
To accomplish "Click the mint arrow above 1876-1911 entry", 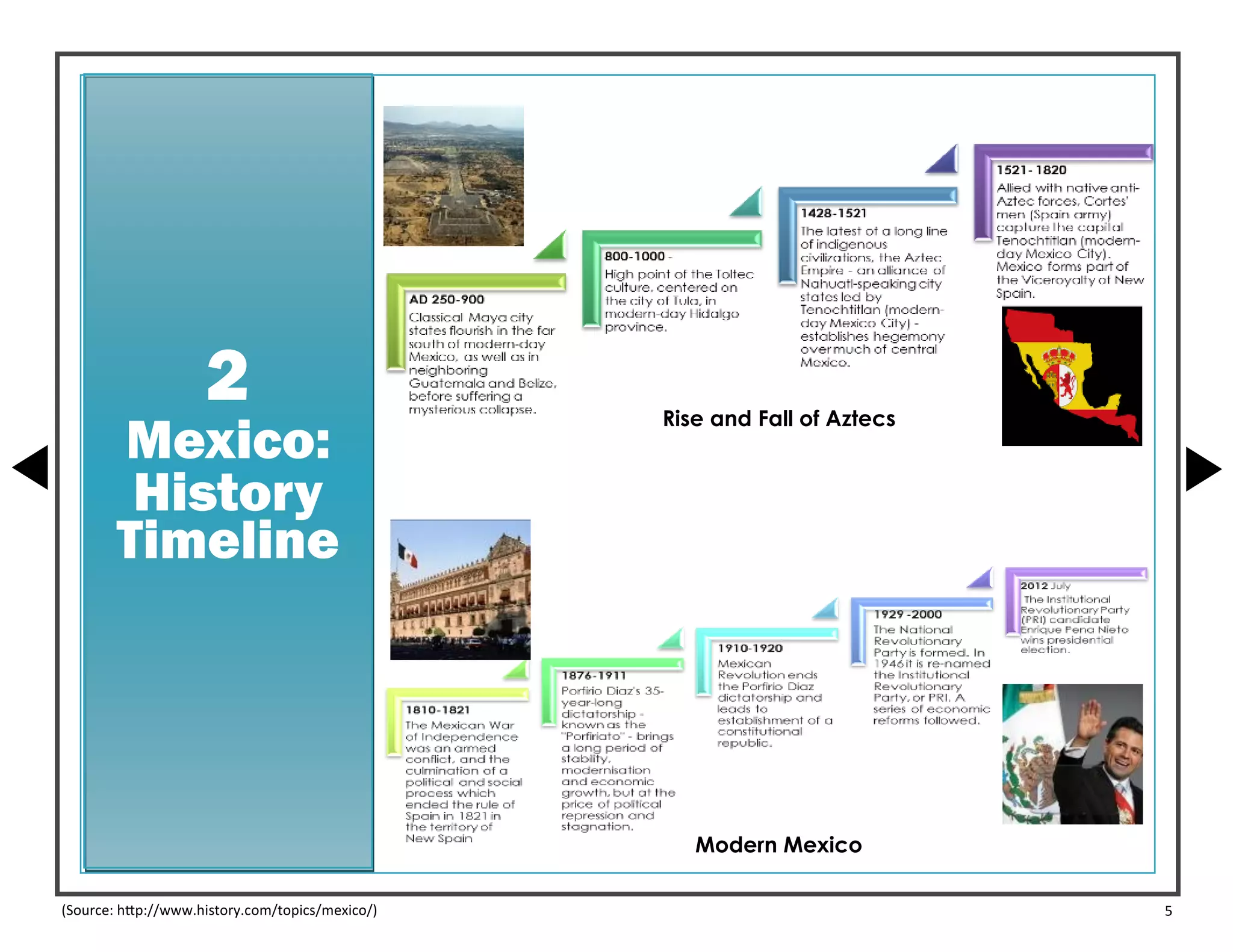I will (671, 638).
